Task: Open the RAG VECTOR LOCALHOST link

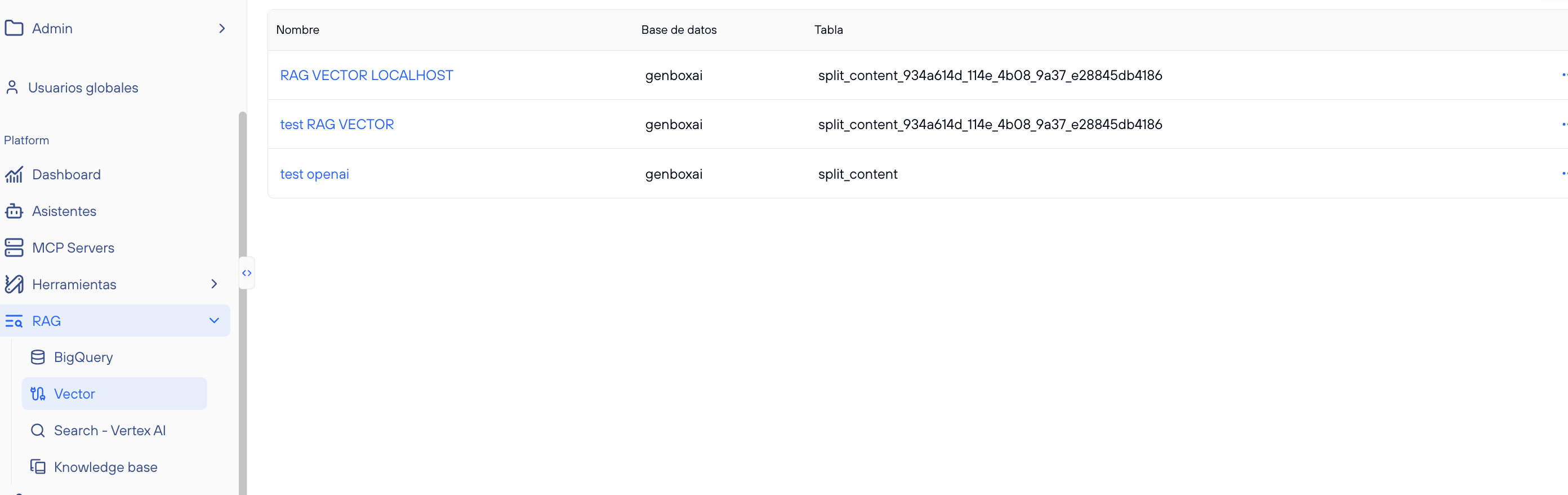Action: 367,76
